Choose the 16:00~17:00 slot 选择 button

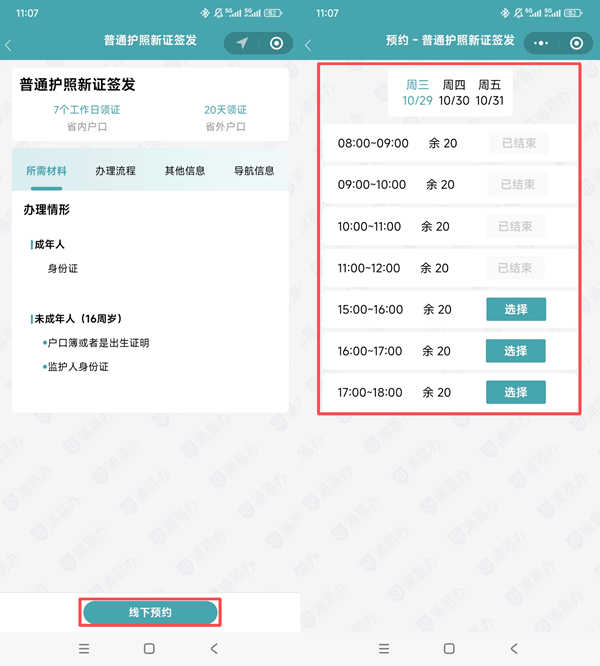(x=515, y=351)
